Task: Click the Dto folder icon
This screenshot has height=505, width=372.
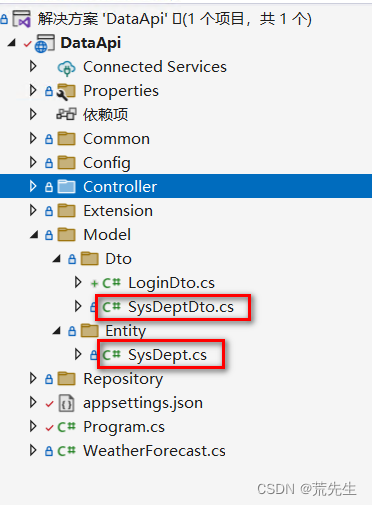Action: tap(90, 258)
